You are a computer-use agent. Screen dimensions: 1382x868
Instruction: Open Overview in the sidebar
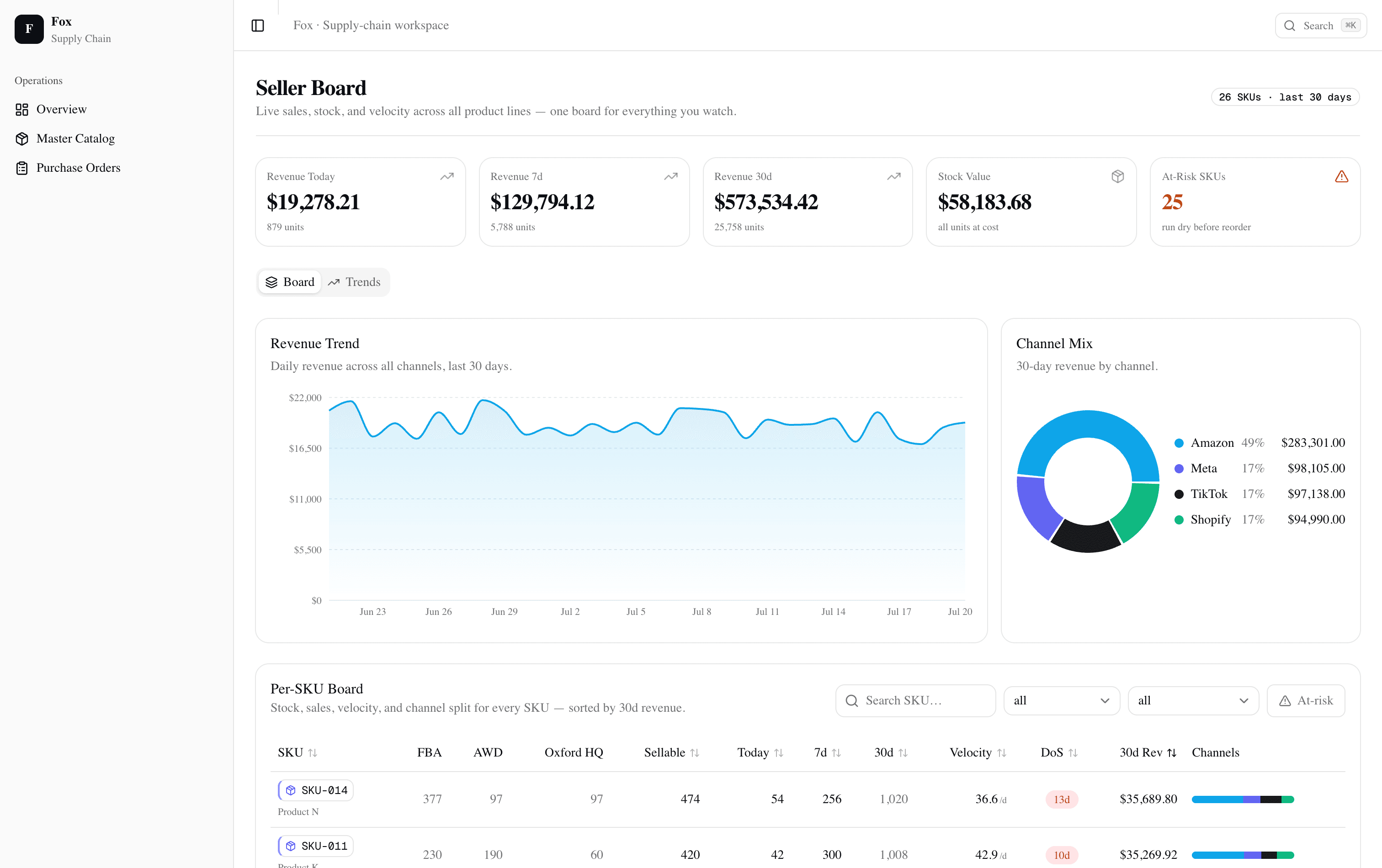pos(117,109)
